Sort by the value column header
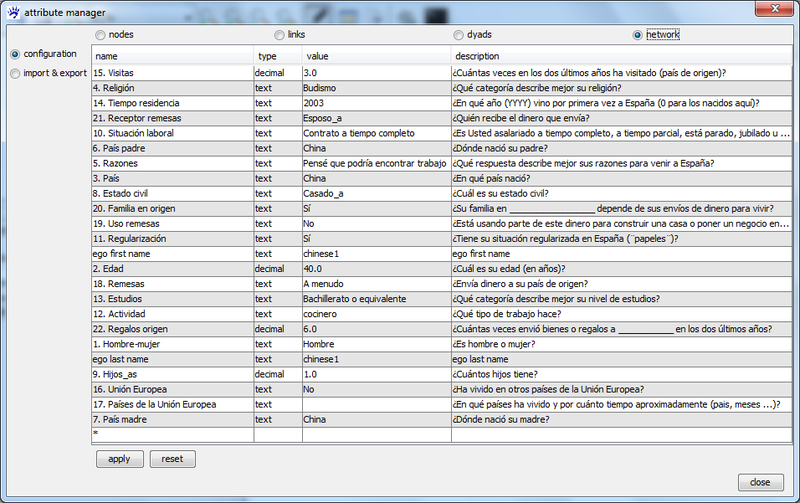800x503 pixels. coord(377,56)
